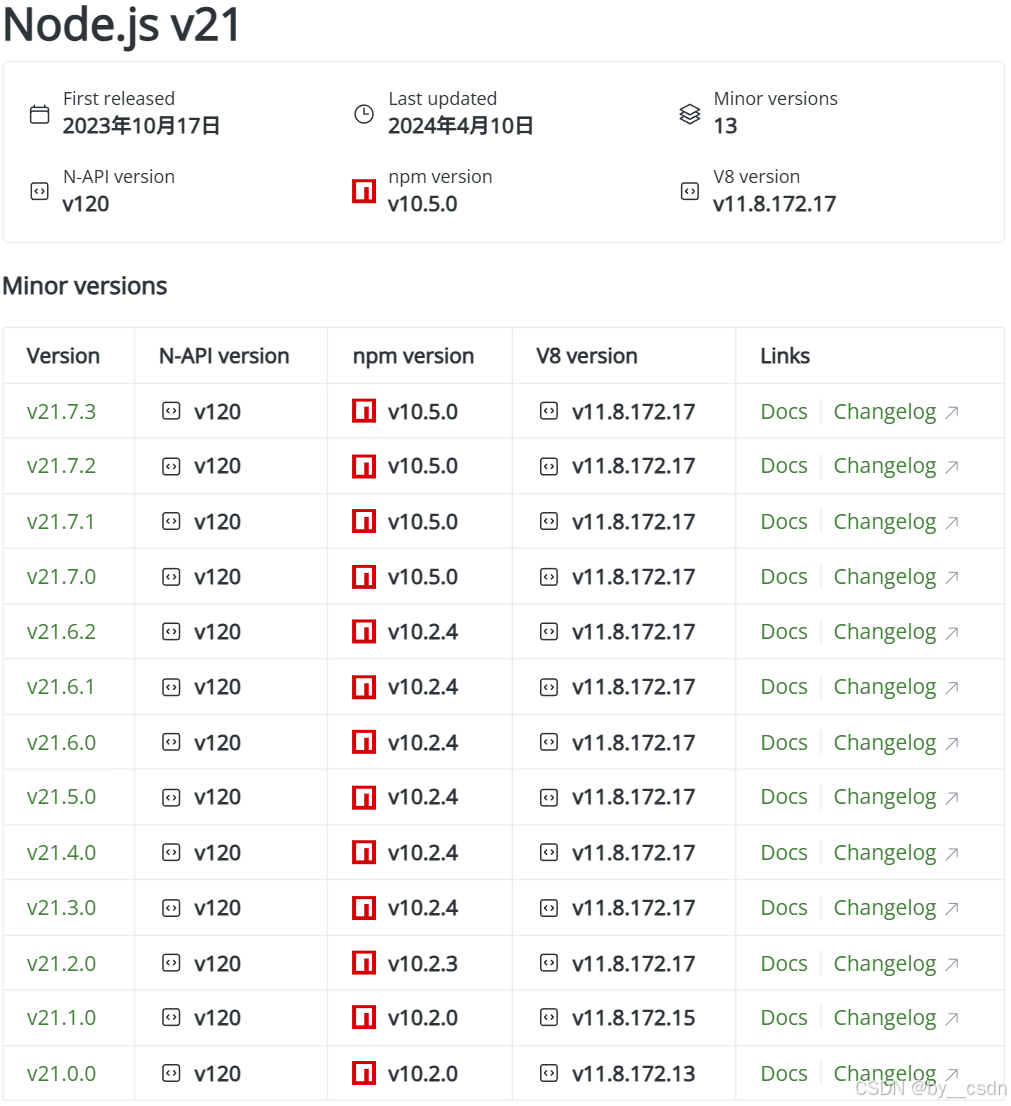Open Docs for v21.5.0
The image size is (1011, 1106).
pos(784,797)
